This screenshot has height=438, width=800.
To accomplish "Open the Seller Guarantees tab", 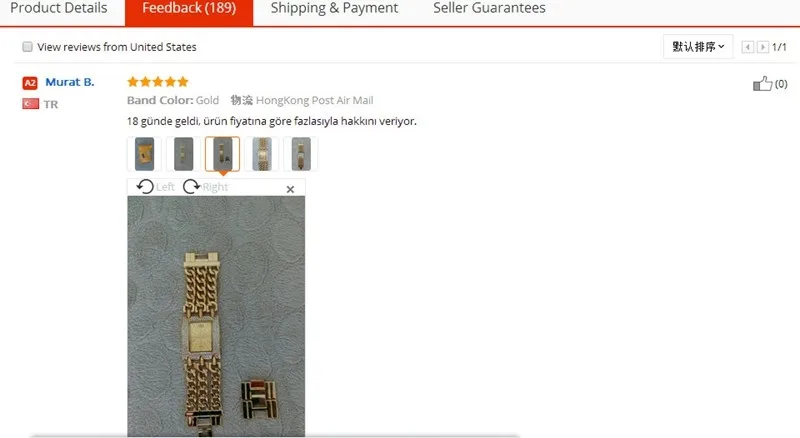I will (489, 8).
